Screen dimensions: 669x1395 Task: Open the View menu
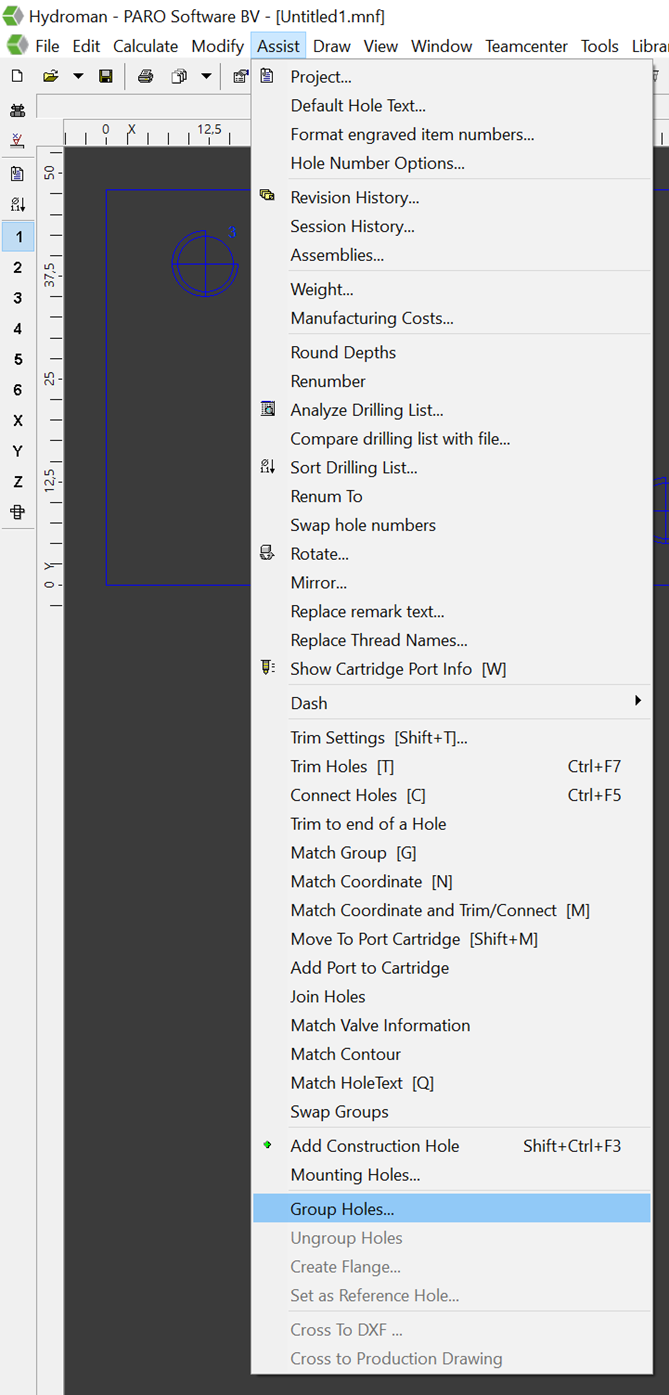tap(380, 46)
